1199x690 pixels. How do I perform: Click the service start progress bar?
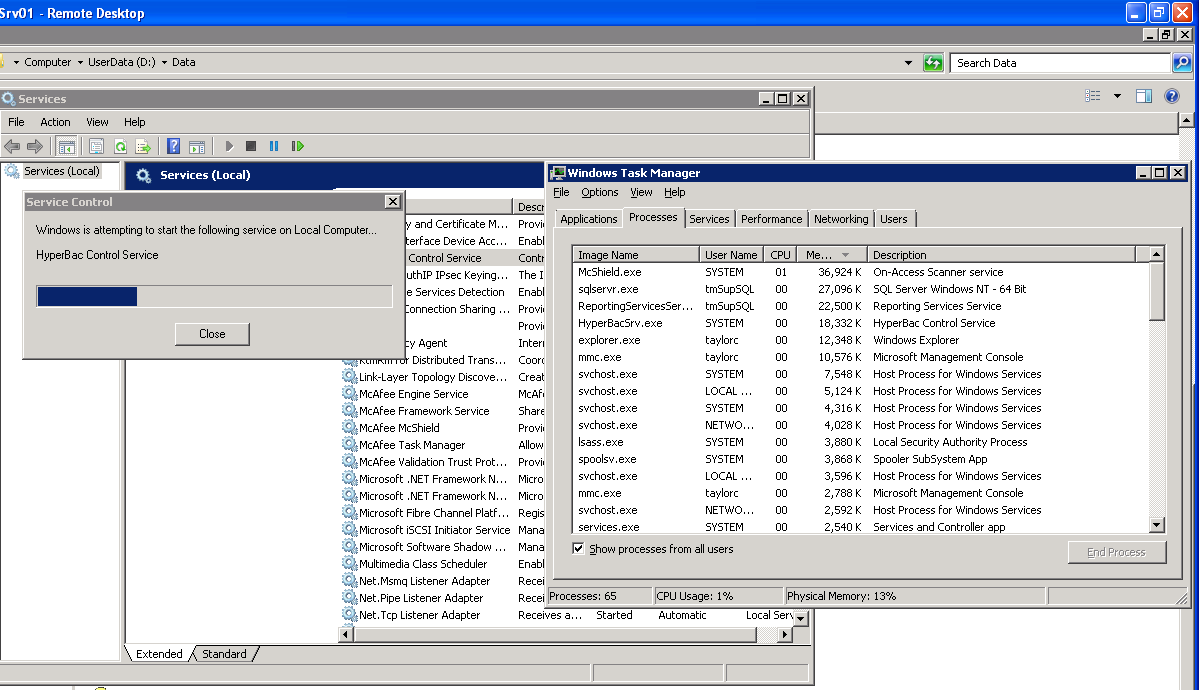214,296
